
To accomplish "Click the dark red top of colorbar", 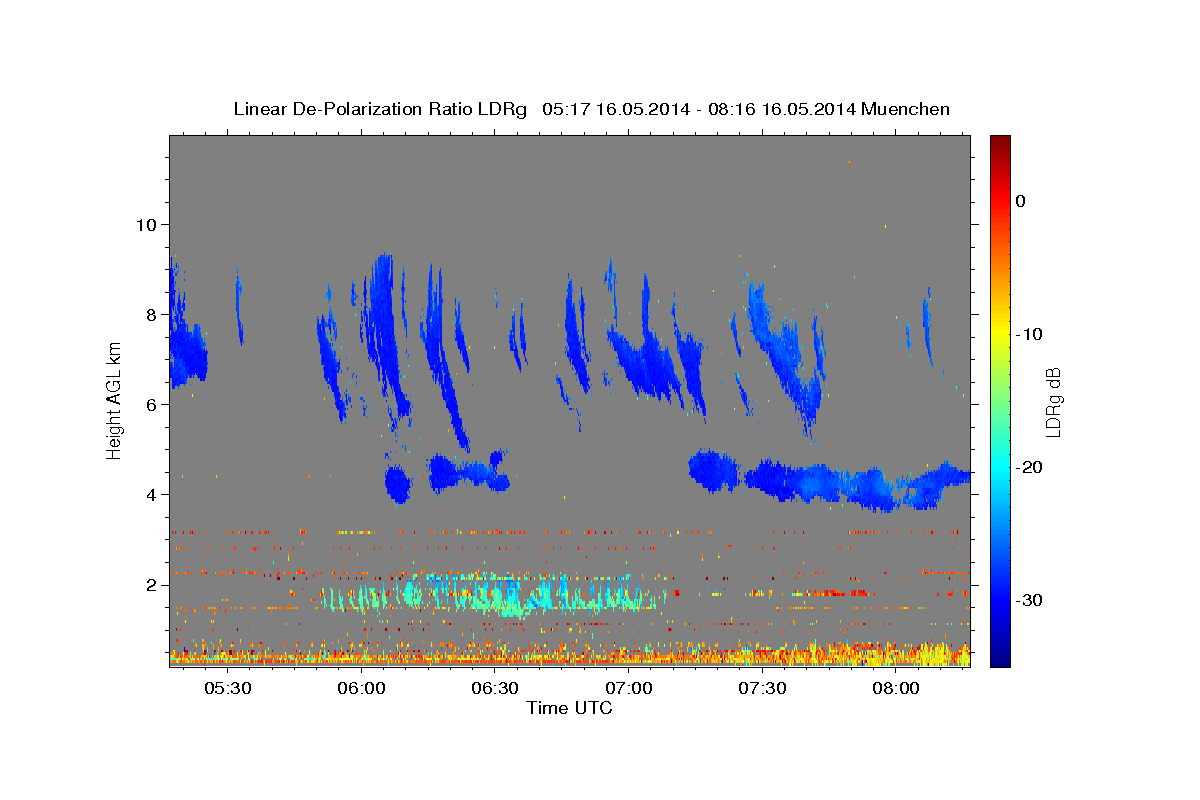I will [x=1000, y=142].
